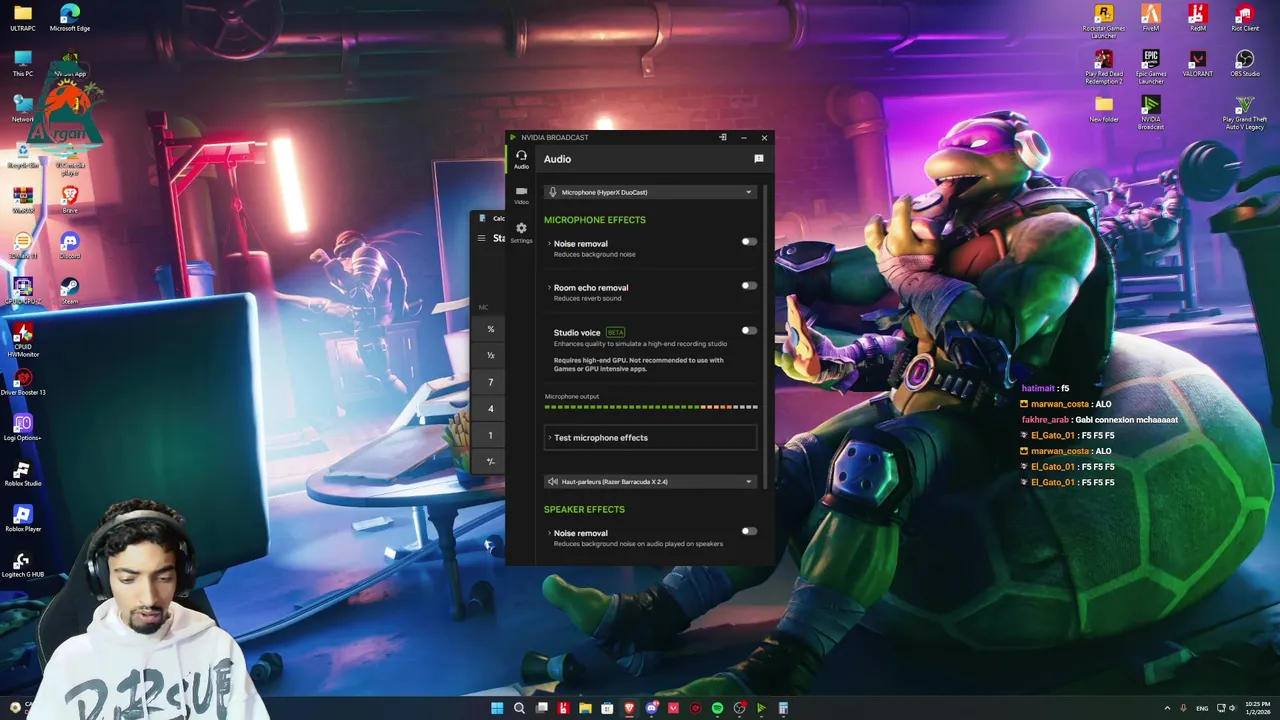Image resolution: width=1280 pixels, height=720 pixels.
Task: Open the Haut-parleurs (Razer Barracuda X 2.4) dropdown
Action: tap(650, 482)
